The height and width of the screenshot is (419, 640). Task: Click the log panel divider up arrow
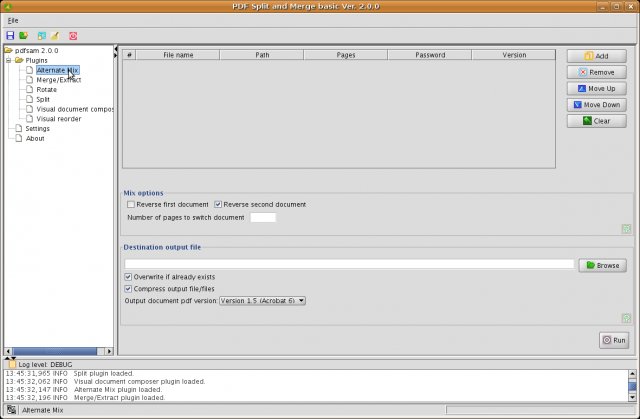(x=7, y=358)
